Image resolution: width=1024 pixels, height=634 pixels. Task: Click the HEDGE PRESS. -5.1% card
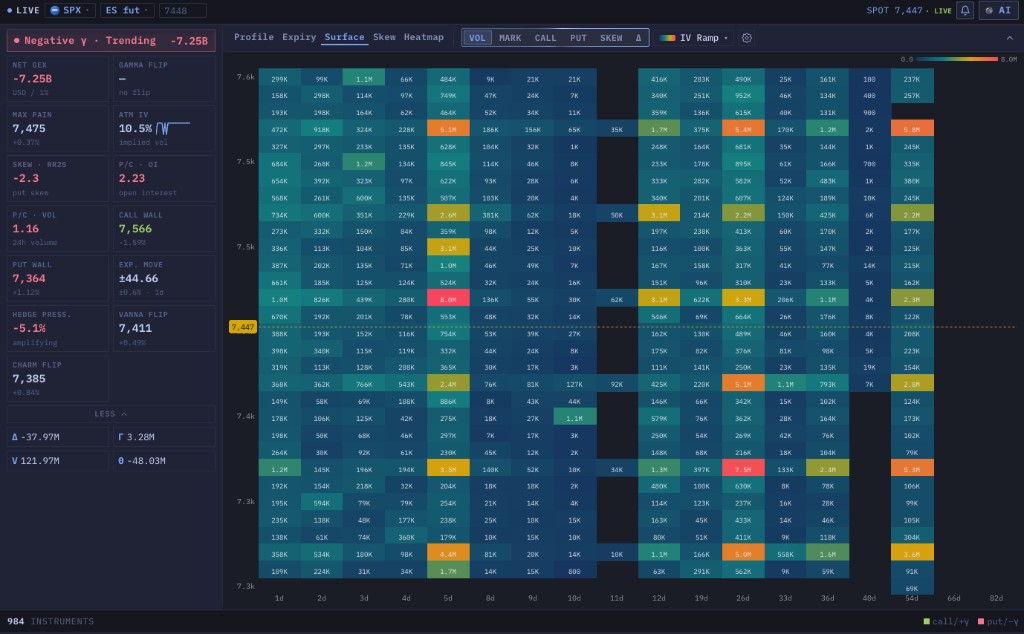pos(58,328)
